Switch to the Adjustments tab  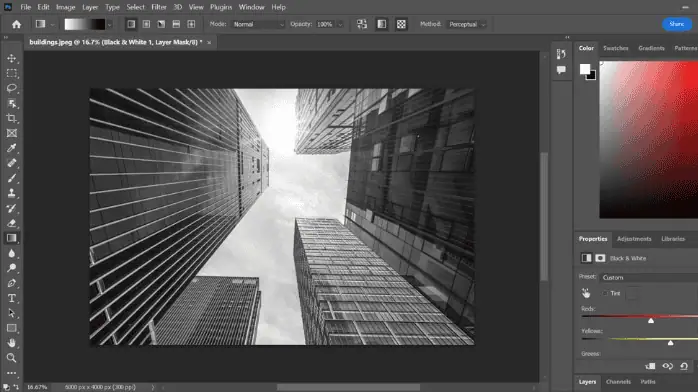click(634, 239)
